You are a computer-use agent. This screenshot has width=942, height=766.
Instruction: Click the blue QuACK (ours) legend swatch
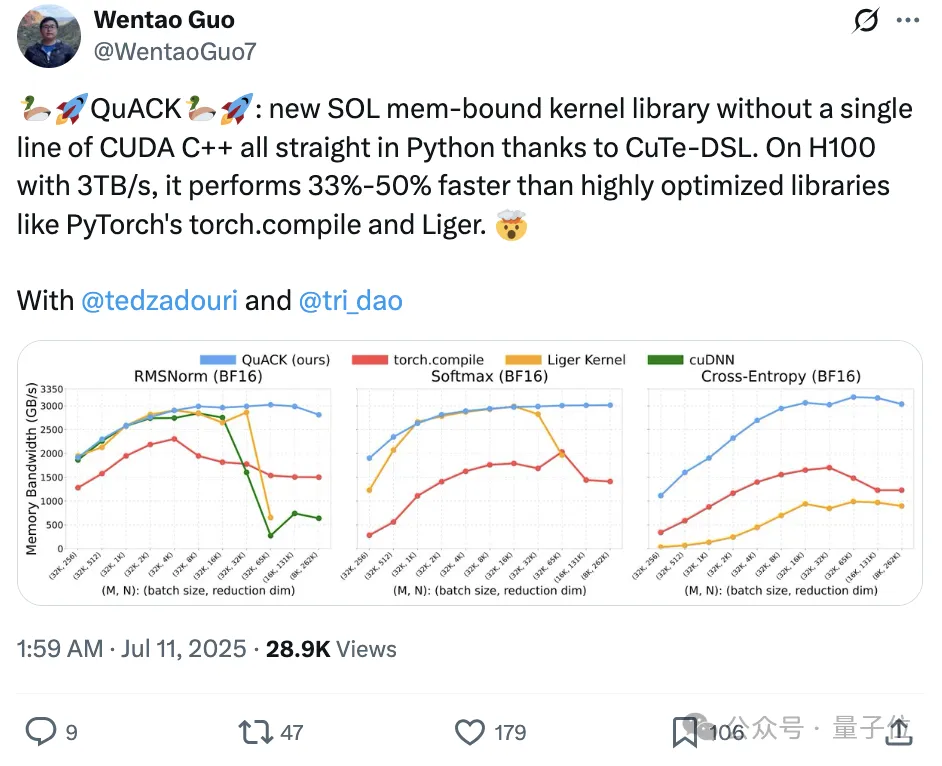click(x=212, y=359)
